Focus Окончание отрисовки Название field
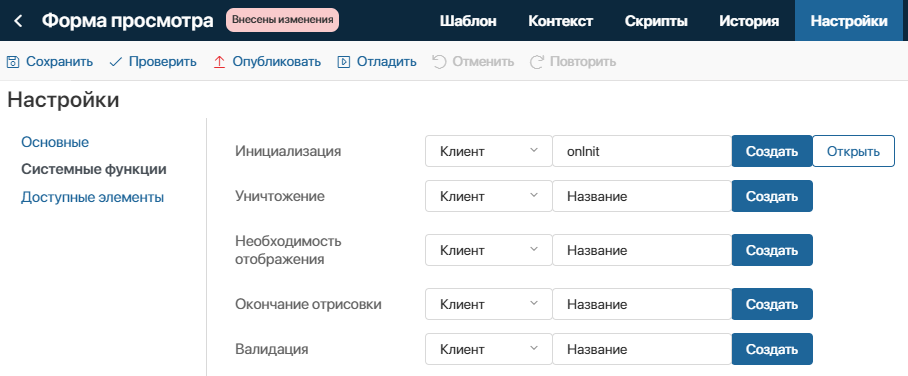The image size is (908, 376). (x=642, y=304)
